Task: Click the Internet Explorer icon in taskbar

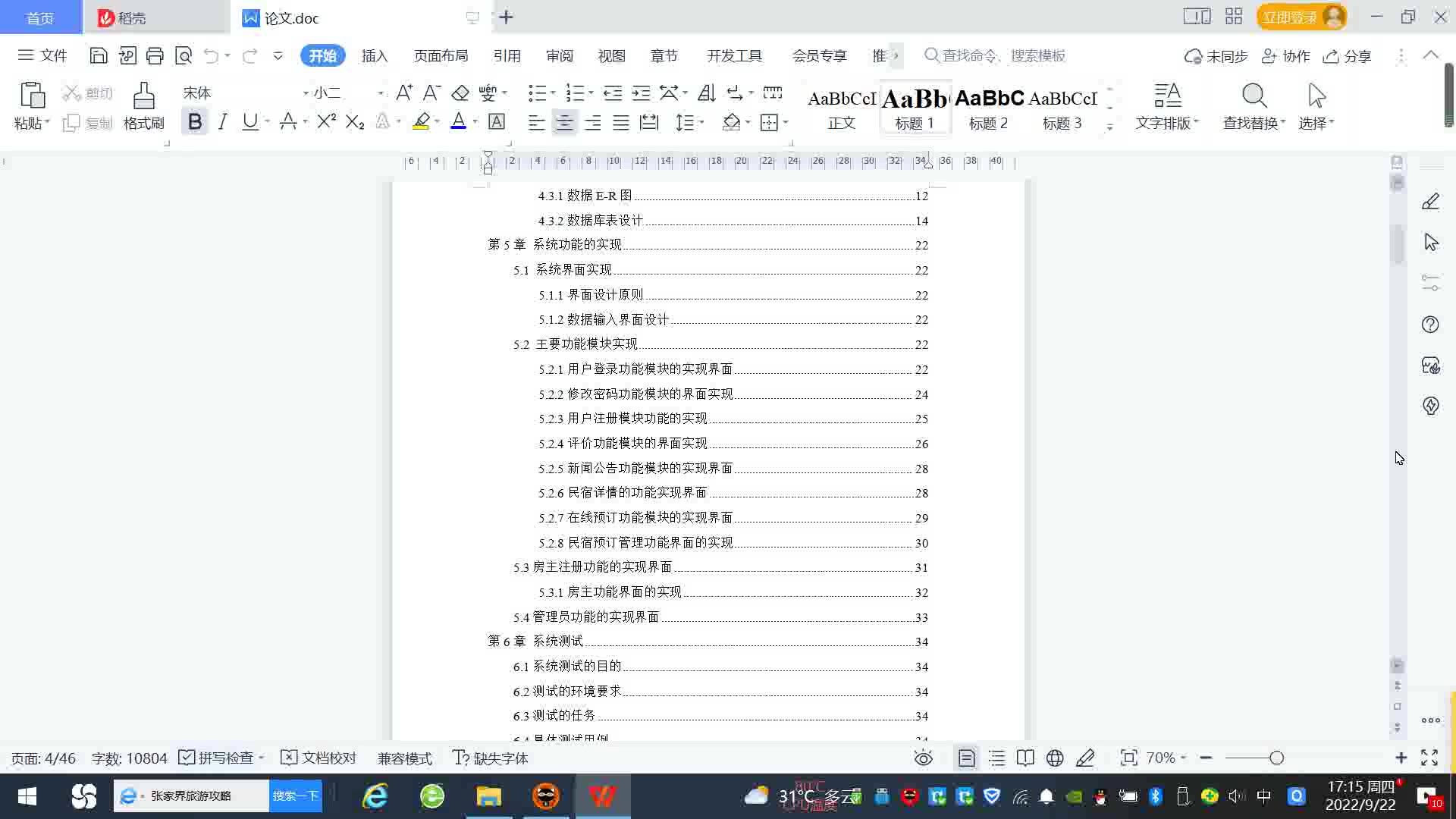Action: point(375,796)
